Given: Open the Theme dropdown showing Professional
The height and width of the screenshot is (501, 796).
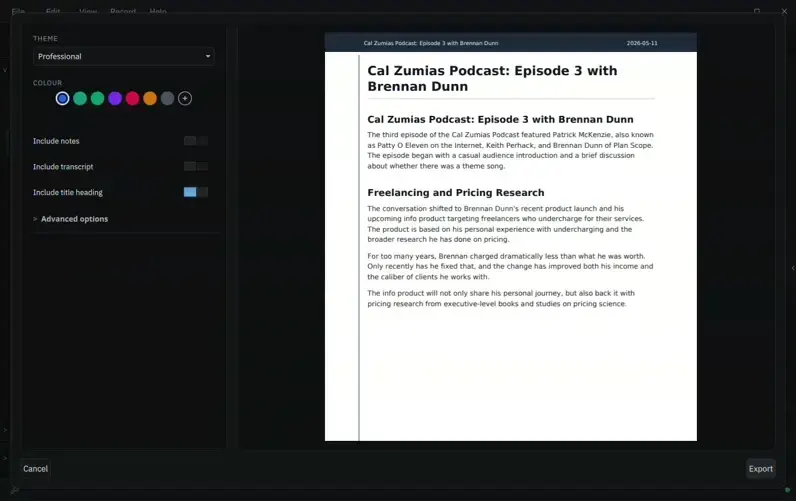Looking at the screenshot, I should (123, 56).
